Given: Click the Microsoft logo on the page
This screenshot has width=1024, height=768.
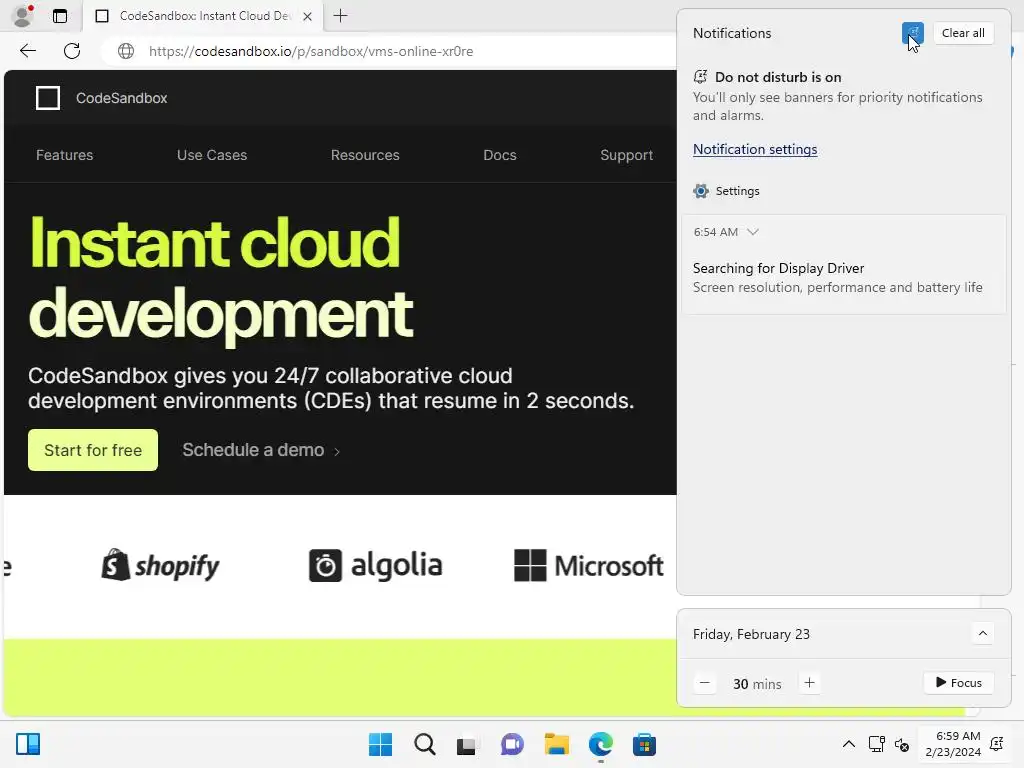Looking at the screenshot, I should click(588, 566).
